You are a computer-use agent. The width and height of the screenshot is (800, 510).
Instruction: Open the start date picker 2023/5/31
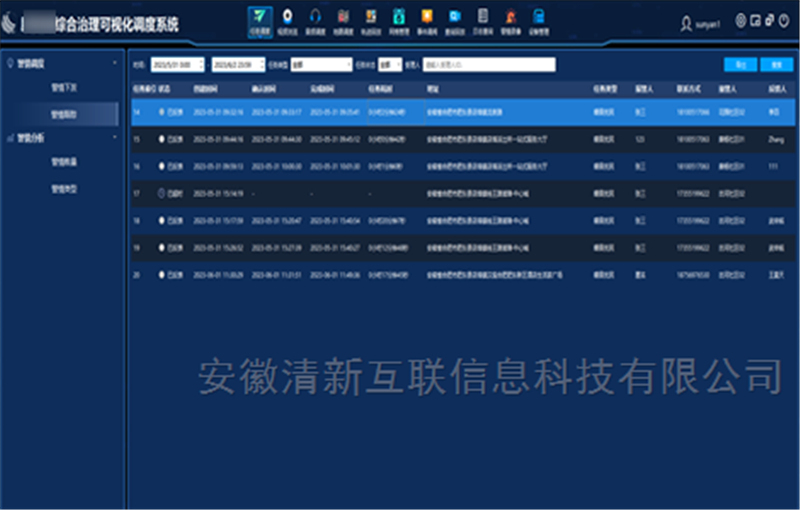coord(176,64)
